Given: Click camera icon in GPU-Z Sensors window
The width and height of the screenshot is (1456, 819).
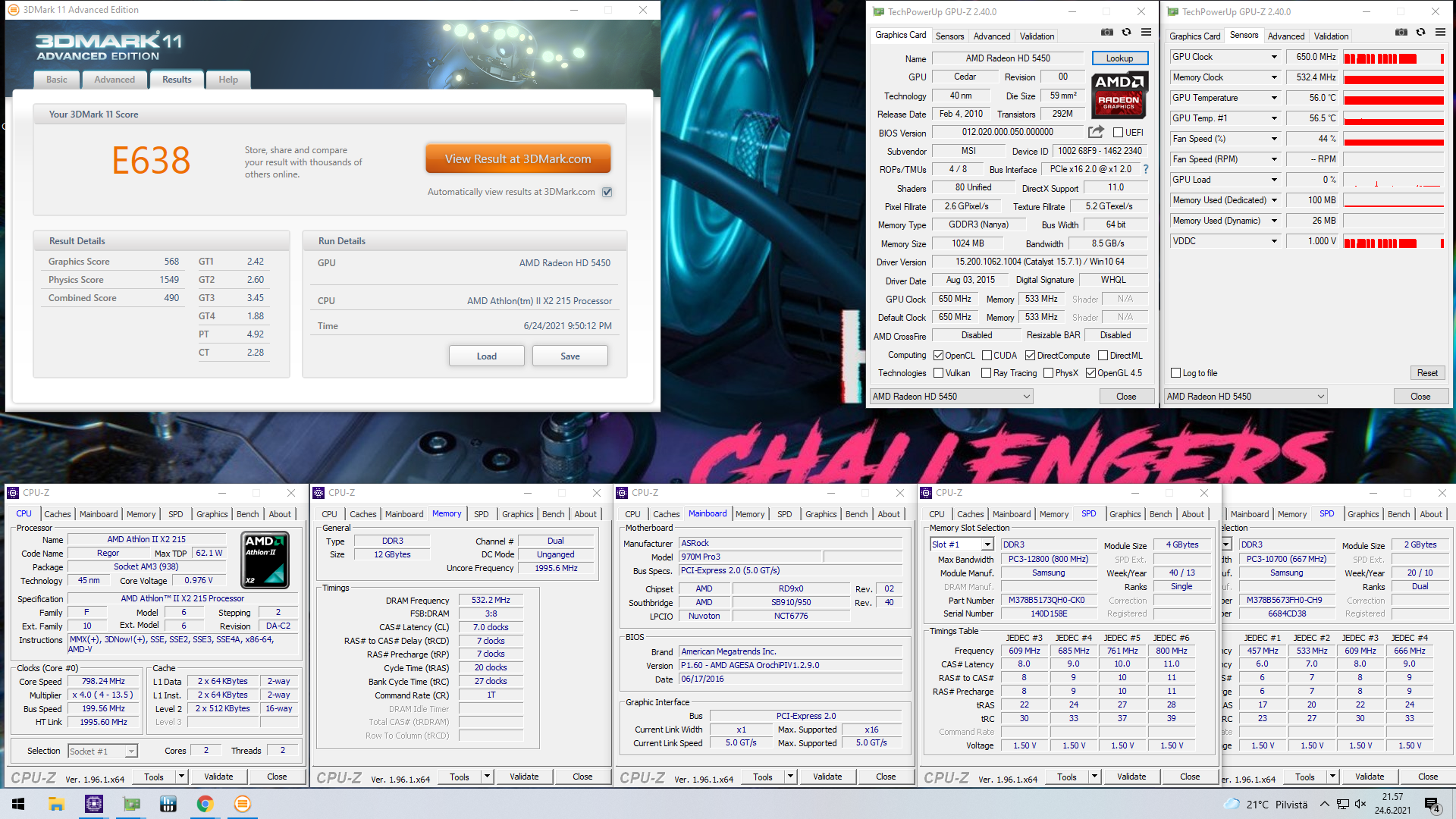Looking at the screenshot, I should click(1401, 33).
